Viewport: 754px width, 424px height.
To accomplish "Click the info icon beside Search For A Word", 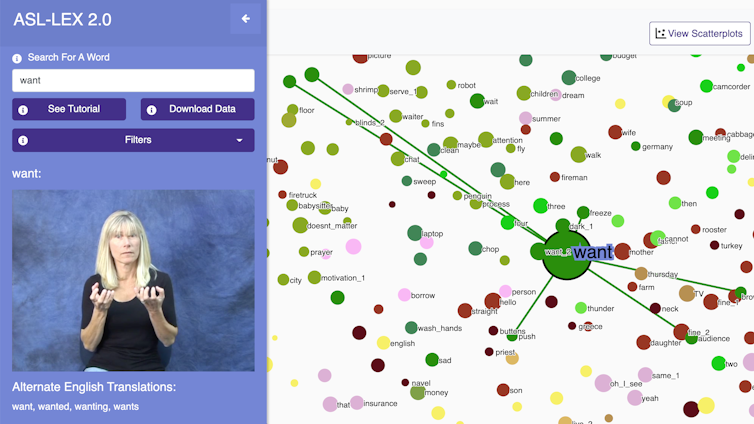I will 17,58.
